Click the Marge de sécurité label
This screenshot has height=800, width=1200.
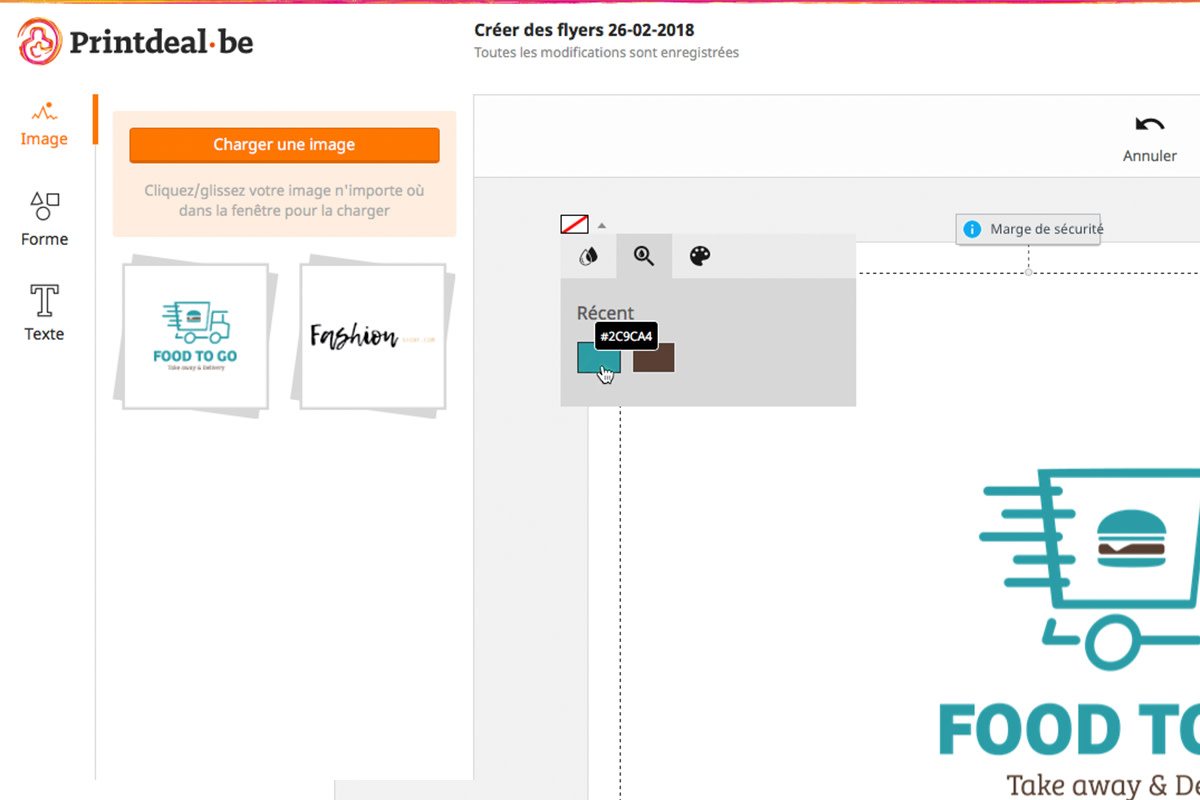coord(1046,229)
